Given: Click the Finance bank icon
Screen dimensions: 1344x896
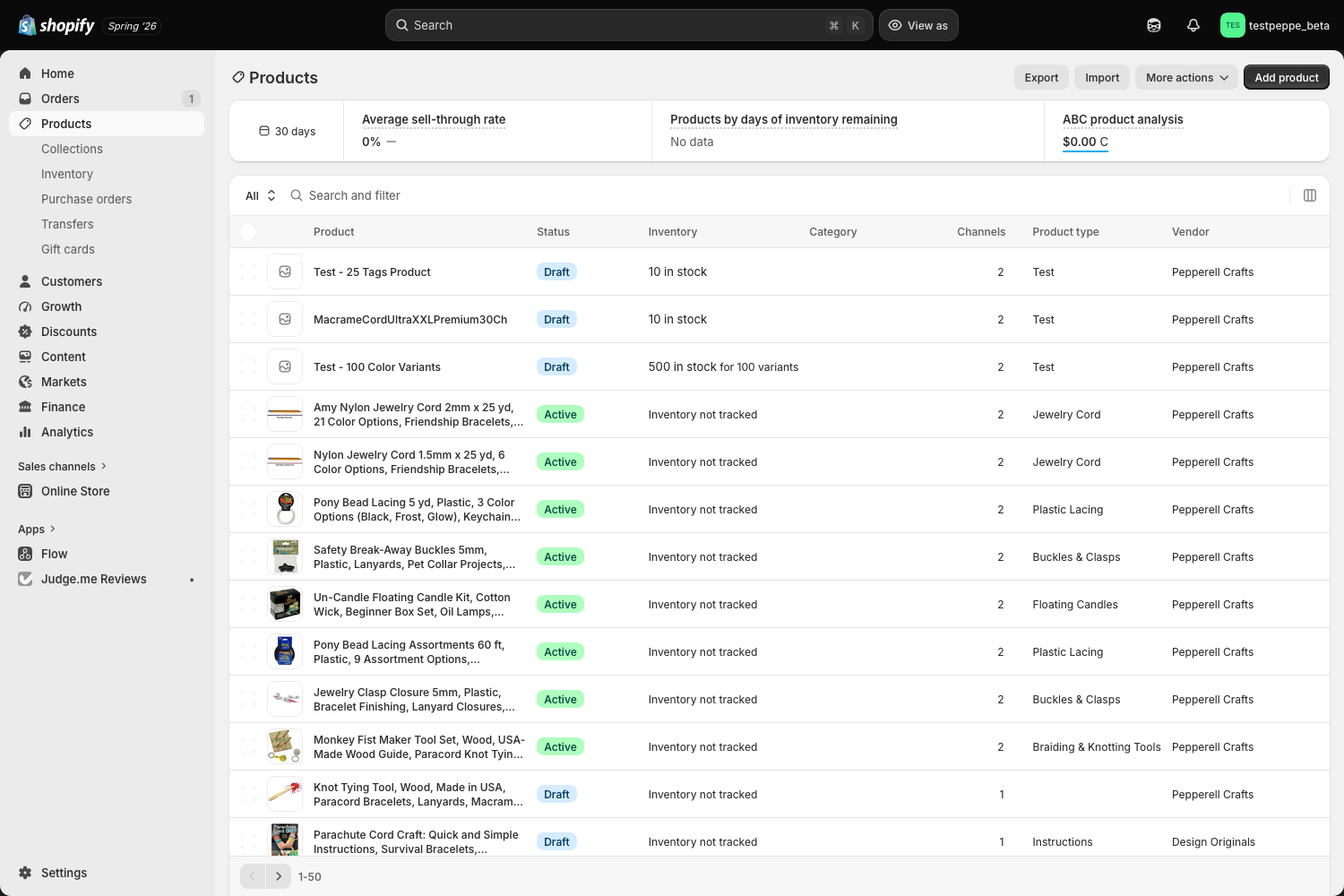Looking at the screenshot, I should pyautogui.click(x=25, y=407).
